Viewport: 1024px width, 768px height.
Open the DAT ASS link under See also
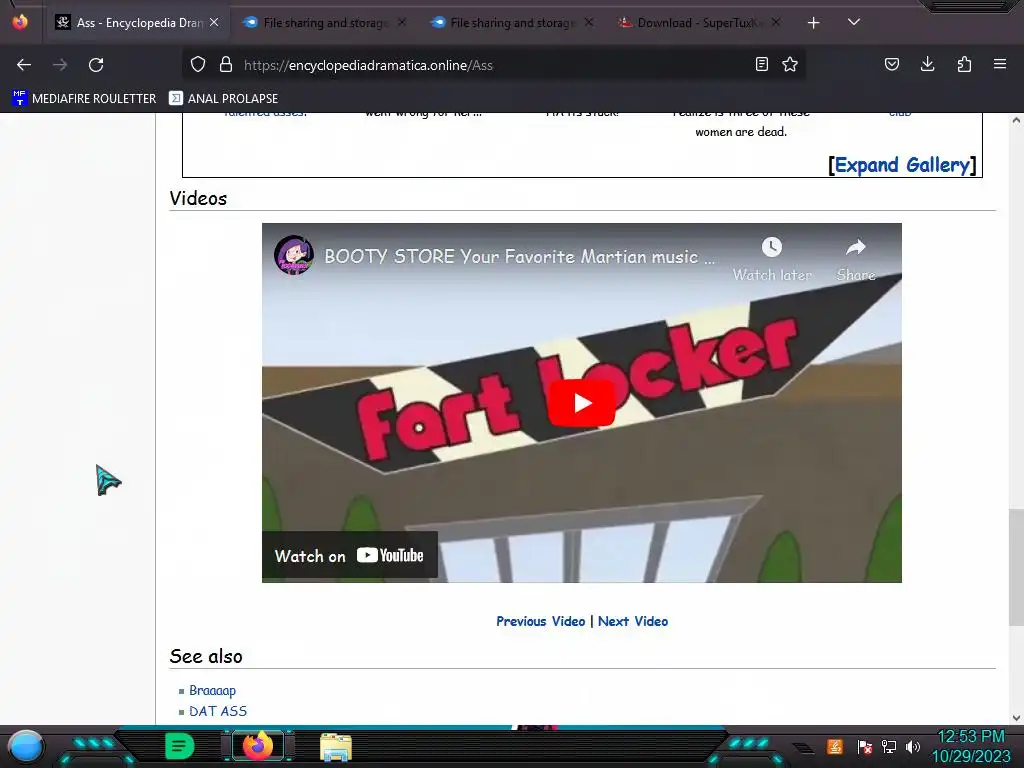pyautogui.click(x=218, y=711)
